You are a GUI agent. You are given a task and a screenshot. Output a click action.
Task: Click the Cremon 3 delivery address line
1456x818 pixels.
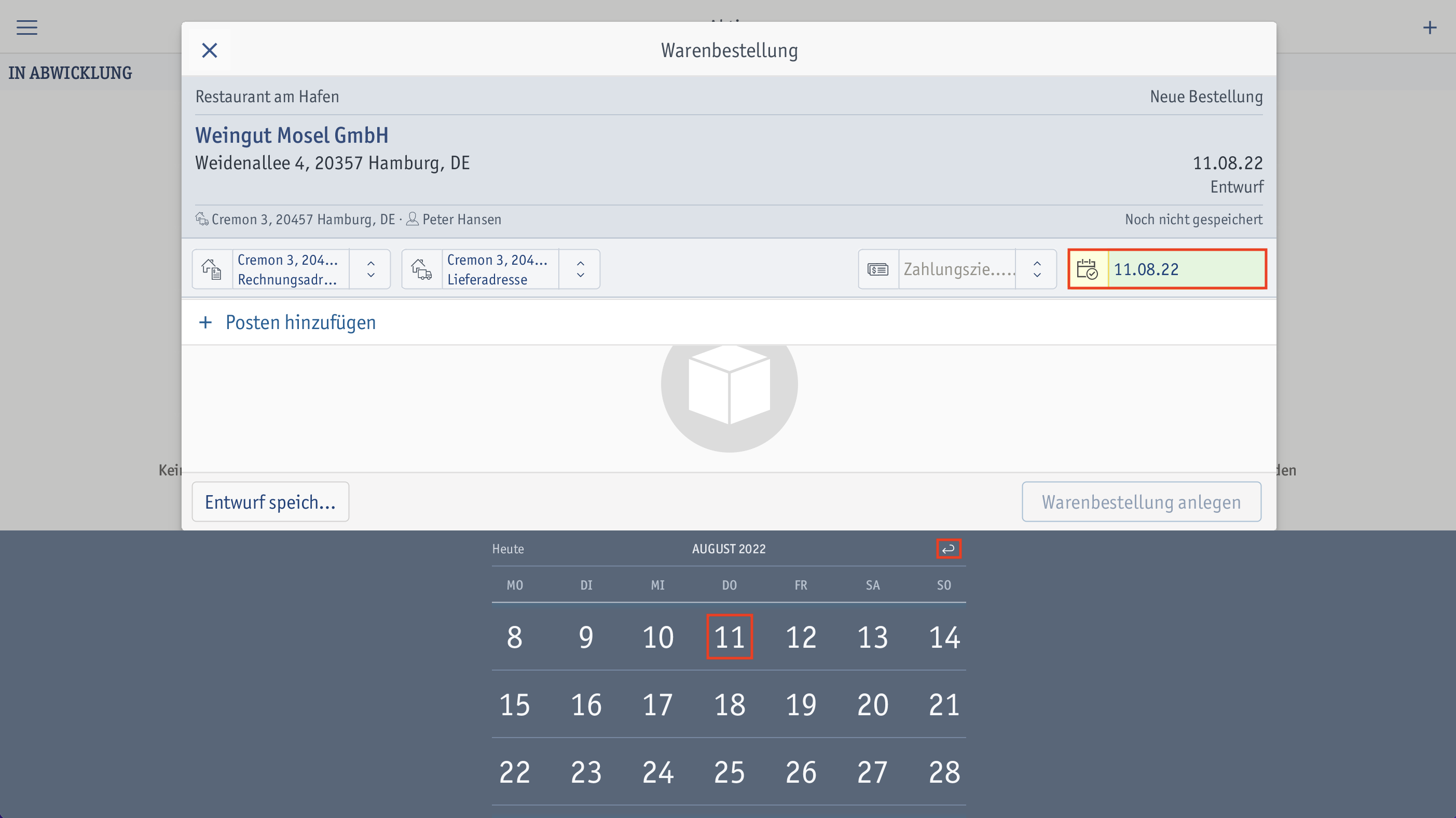(x=303, y=220)
